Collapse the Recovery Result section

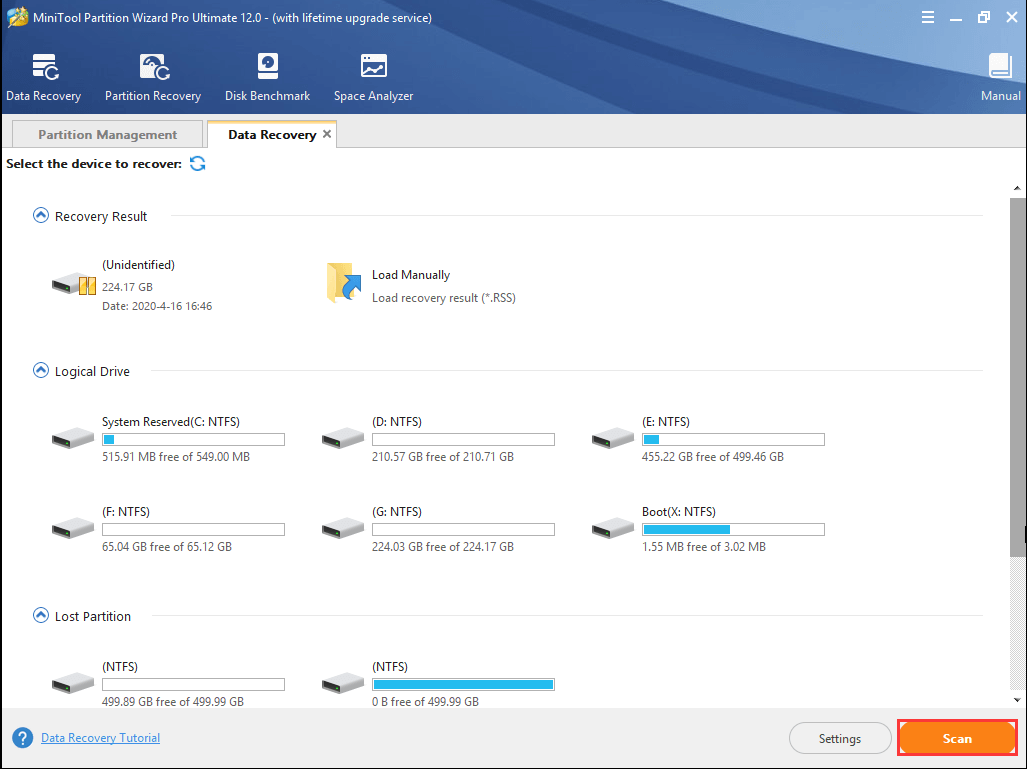tap(41, 216)
